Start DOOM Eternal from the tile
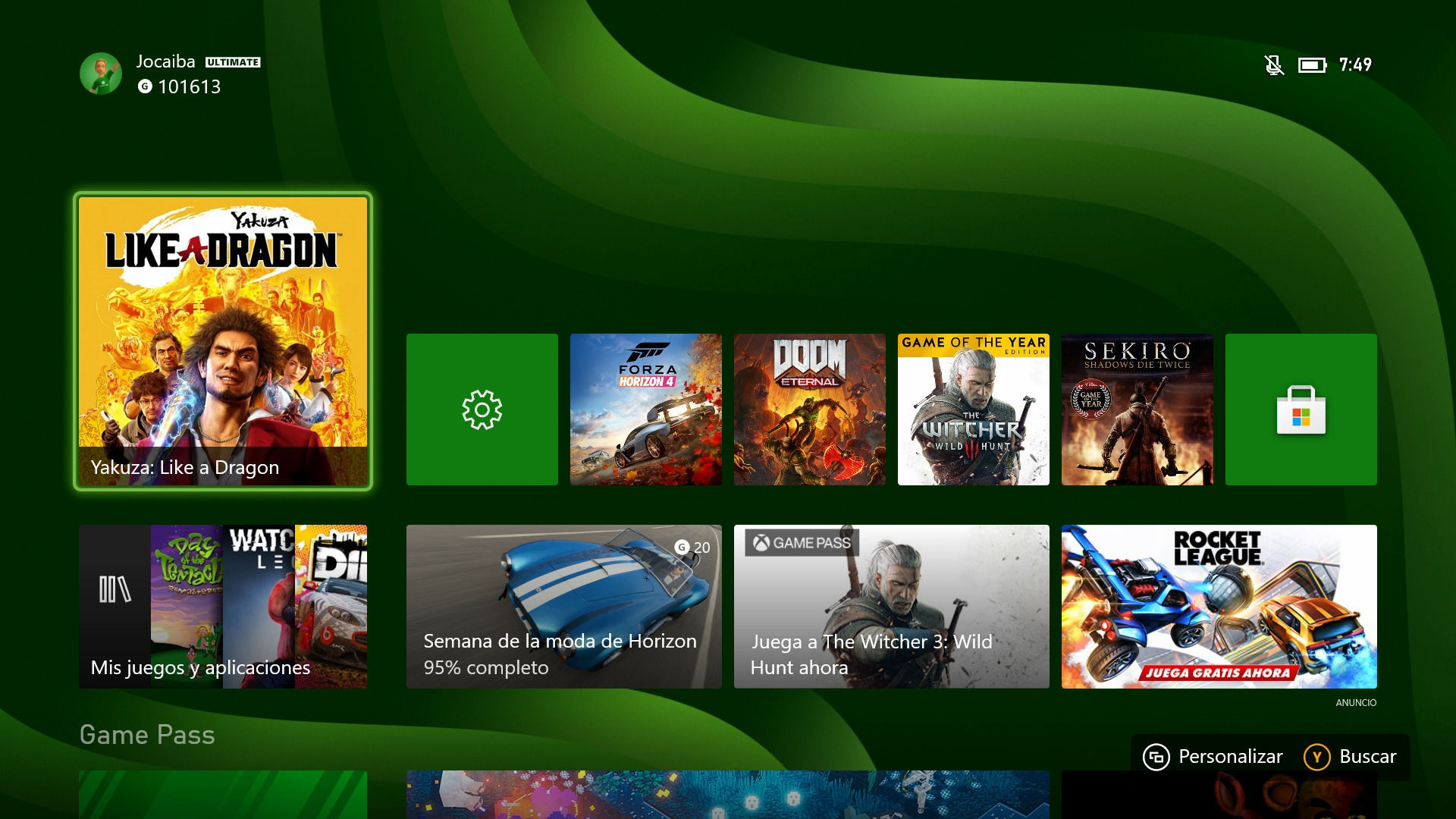The width and height of the screenshot is (1456, 819). tap(809, 409)
